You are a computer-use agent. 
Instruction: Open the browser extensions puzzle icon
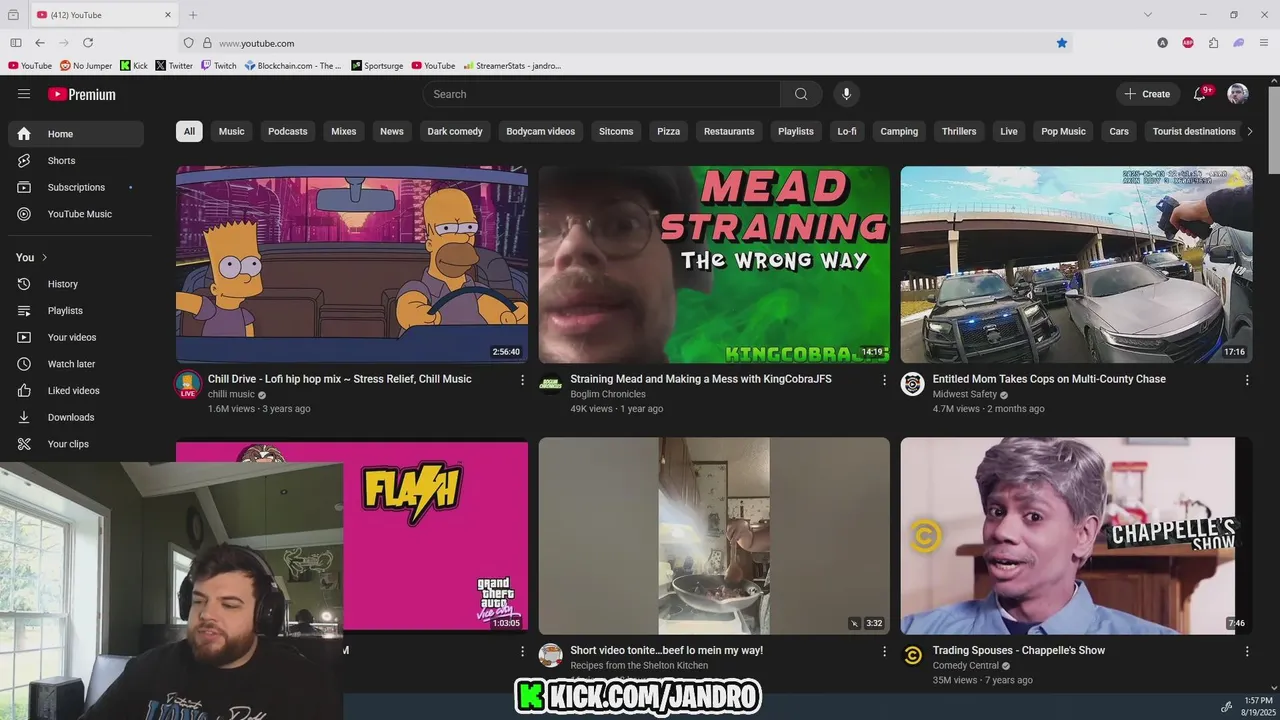pyautogui.click(x=1213, y=43)
